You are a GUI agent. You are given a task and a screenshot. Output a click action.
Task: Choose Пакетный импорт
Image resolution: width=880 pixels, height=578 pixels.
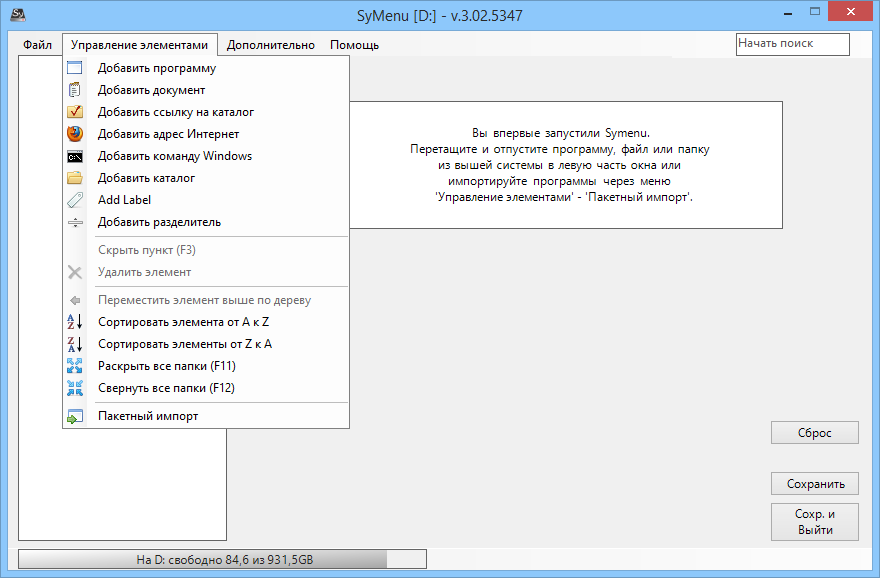206,416
